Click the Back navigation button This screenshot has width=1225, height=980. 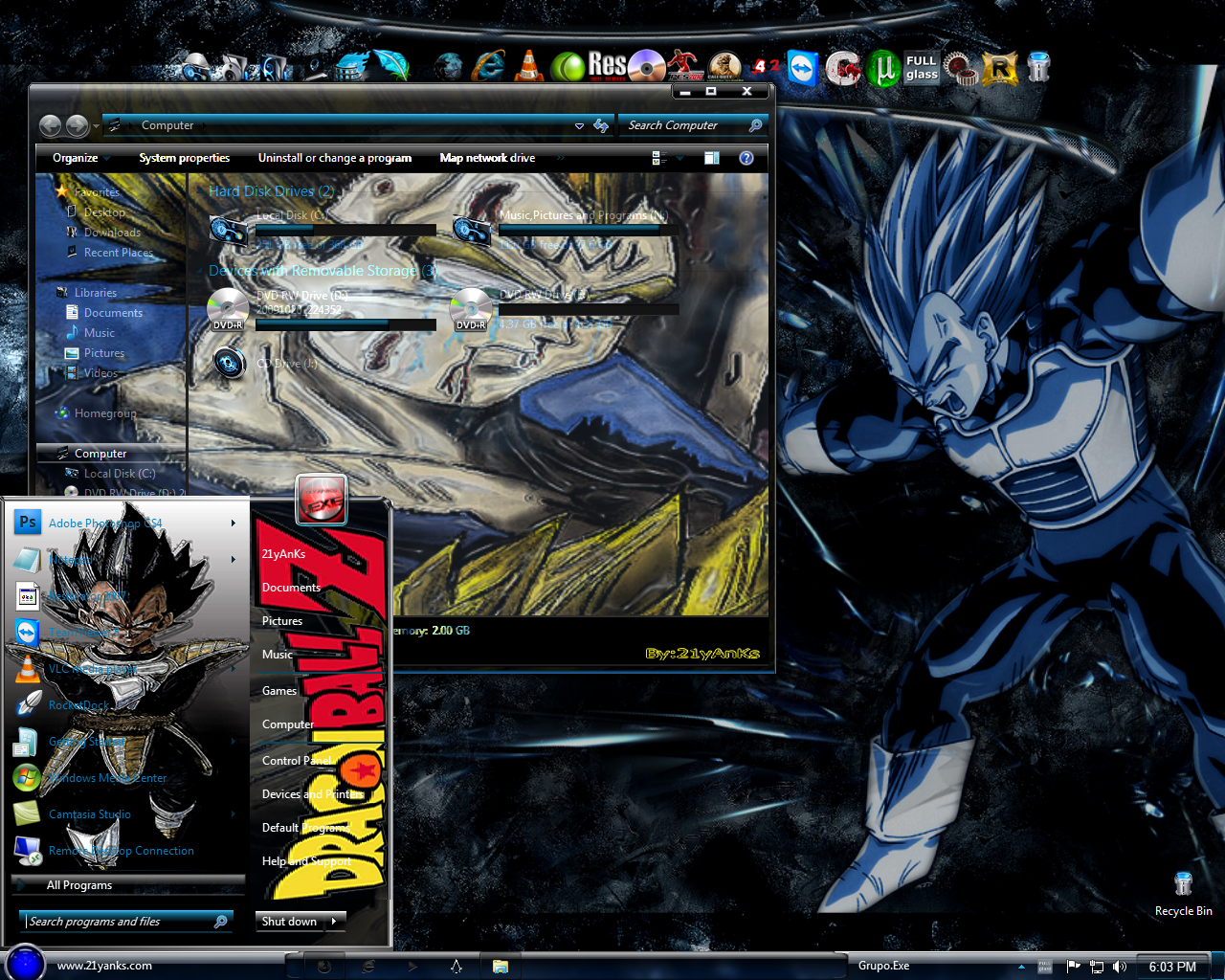(x=51, y=125)
